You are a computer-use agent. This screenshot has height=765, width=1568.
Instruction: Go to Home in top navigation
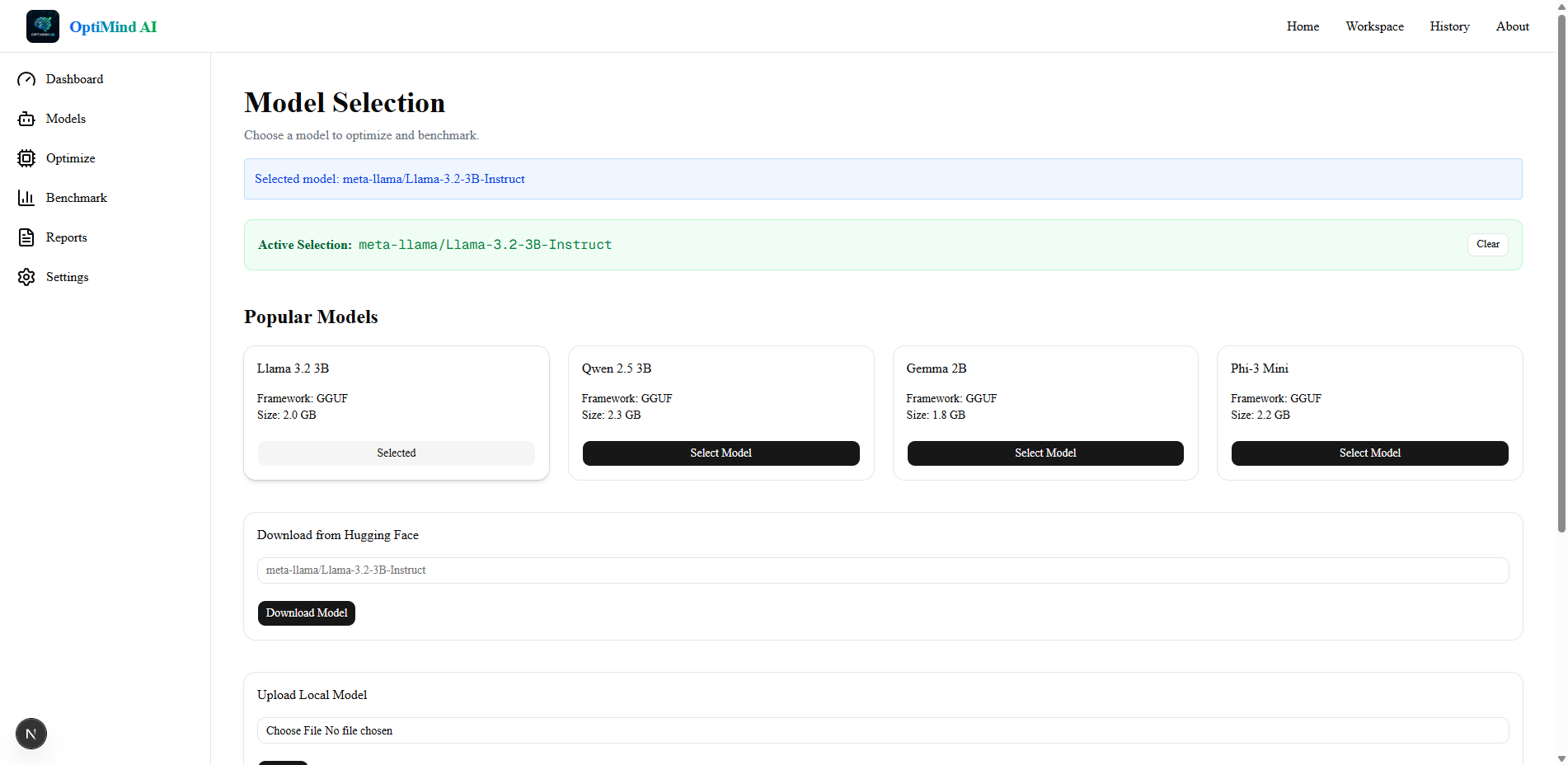point(1303,26)
